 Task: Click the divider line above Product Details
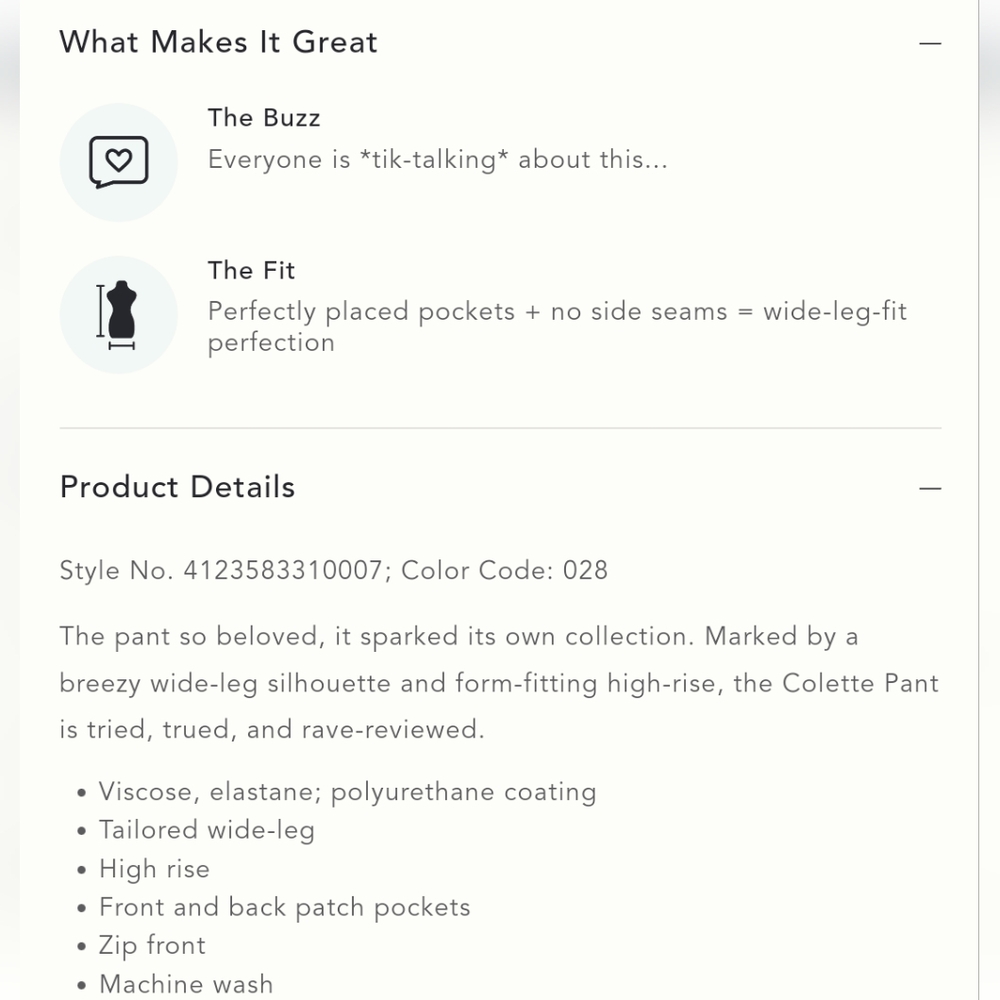[501, 428]
